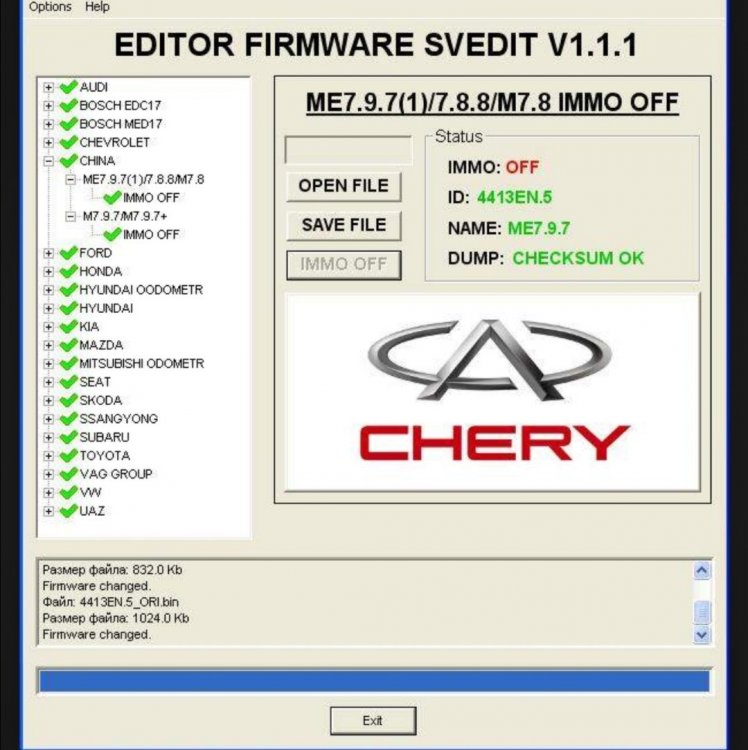Expand the MAZDA tree node
This screenshot has height=750, width=748.
click(x=48, y=345)
